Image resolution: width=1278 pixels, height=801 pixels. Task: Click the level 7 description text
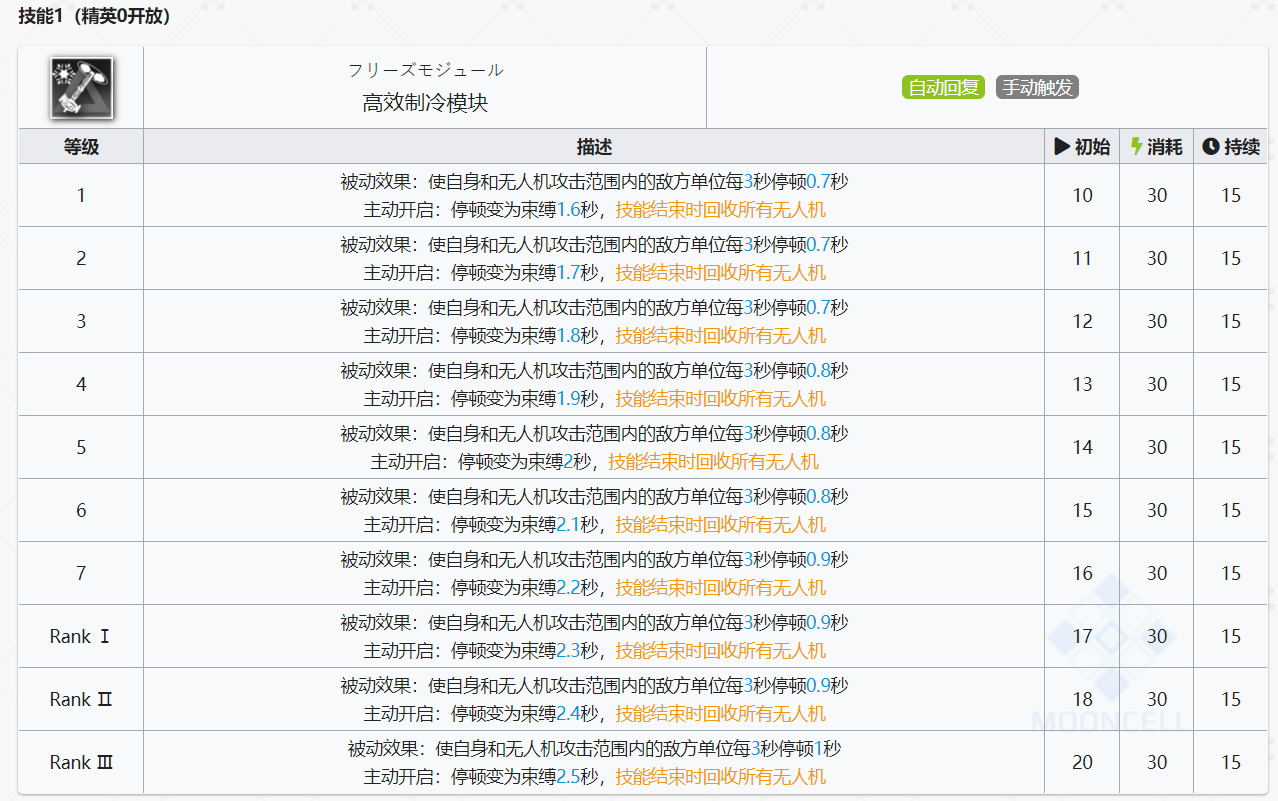click(x=594, y=574)
